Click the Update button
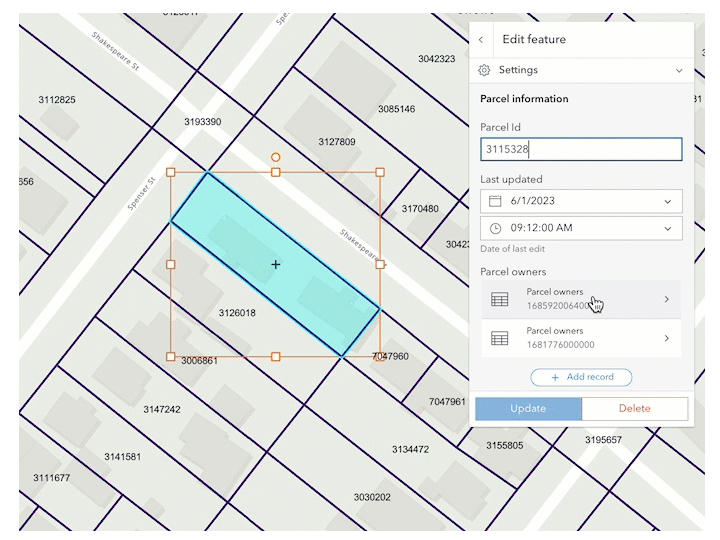Viewport: 720px width, 540px height. pos(528,409)
